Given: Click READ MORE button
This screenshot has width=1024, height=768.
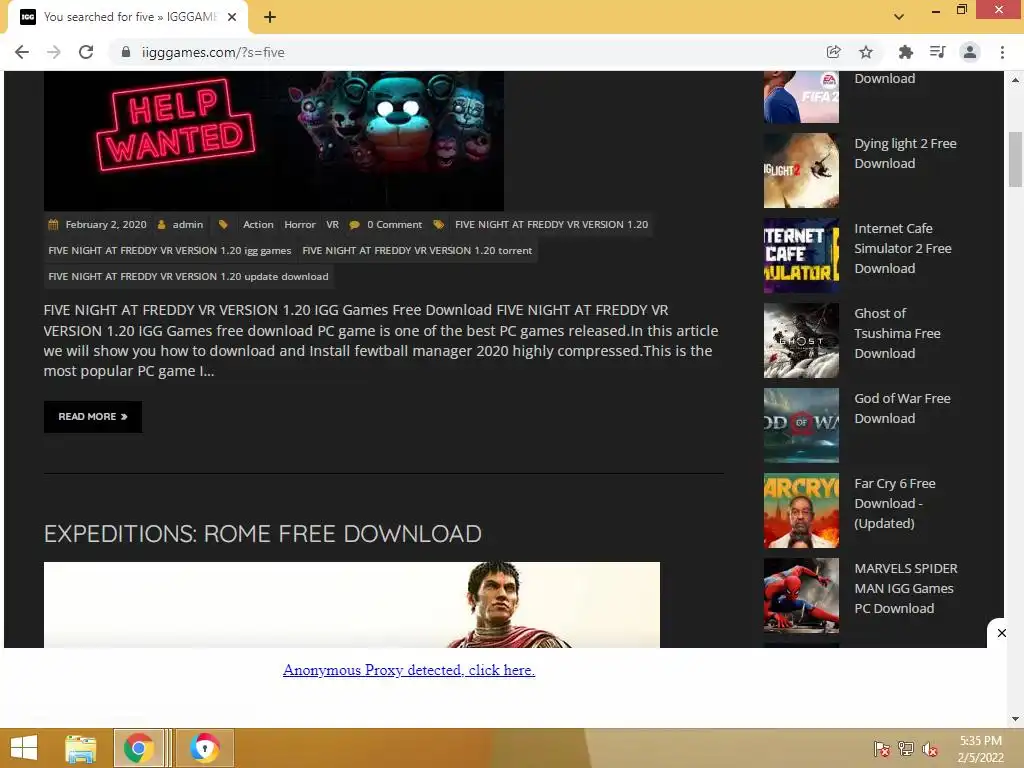Looking at the screenshot, I should click(x=93, y=417).
